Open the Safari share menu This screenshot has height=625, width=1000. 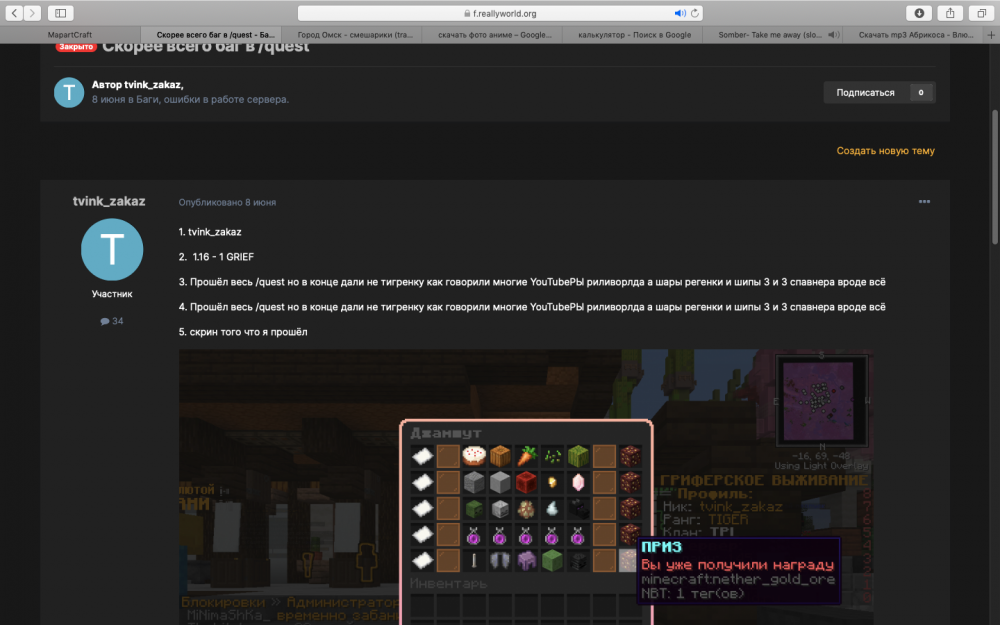click(x=950, y=13)
